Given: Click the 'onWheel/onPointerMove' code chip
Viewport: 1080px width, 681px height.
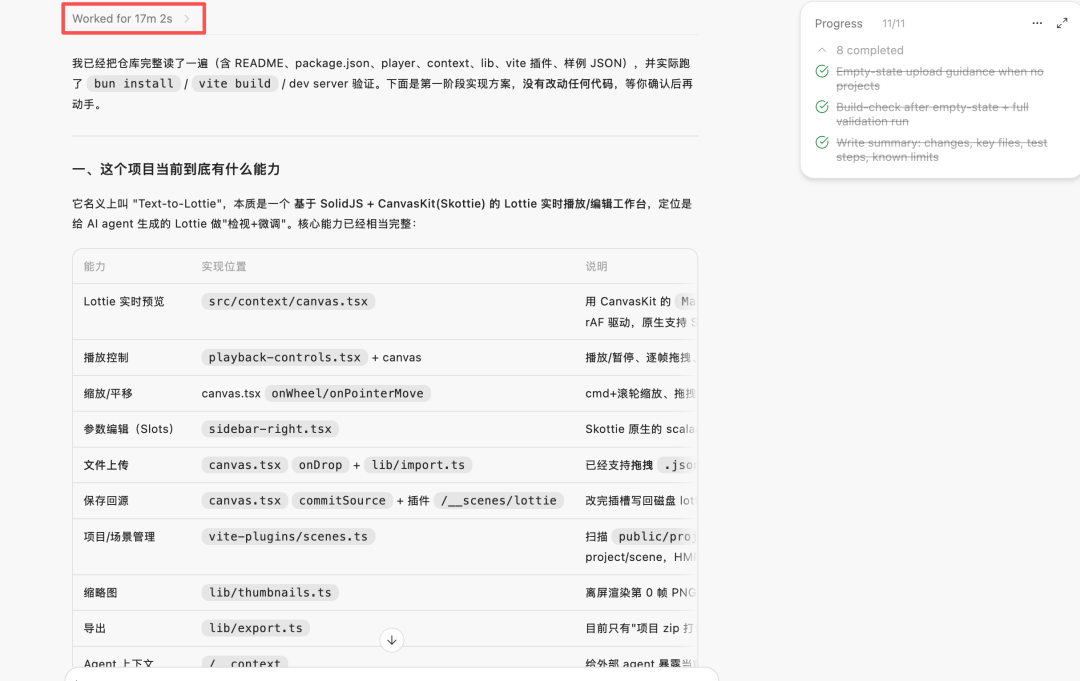Looking at the screenshot, I should (347, 393).
